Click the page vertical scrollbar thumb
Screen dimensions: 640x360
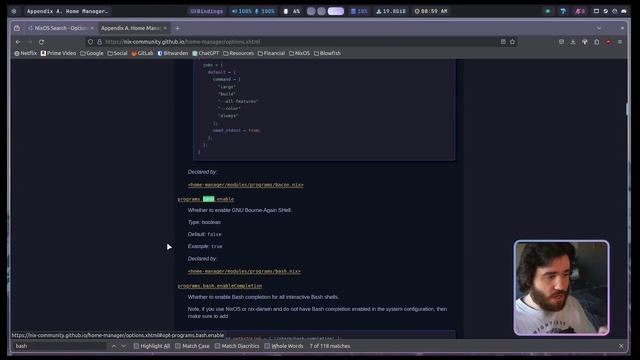[x=627, y=109]
